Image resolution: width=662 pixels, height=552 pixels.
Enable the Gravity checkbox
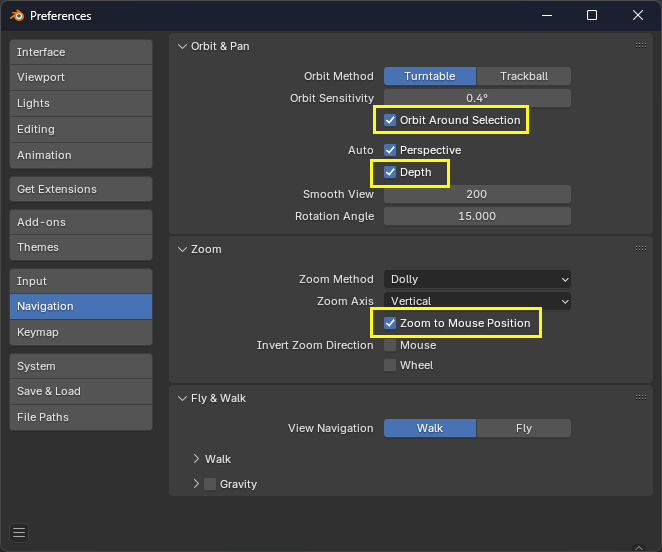(210, 484)
